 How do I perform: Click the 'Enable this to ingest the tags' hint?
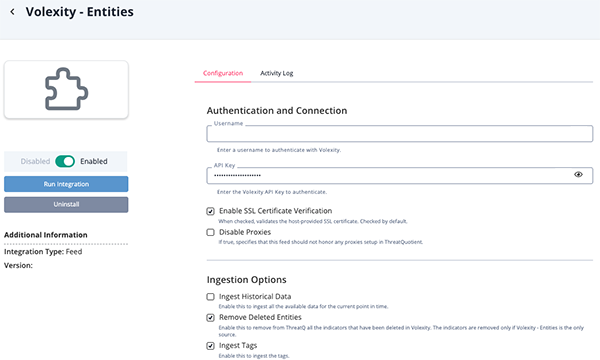coord(254,356)
